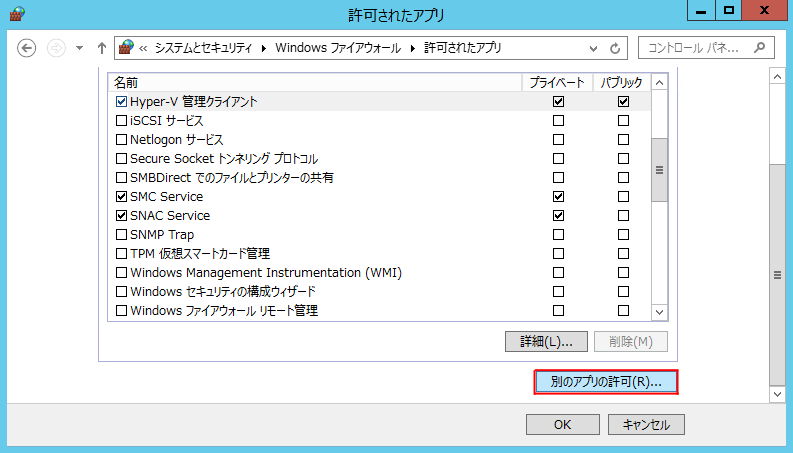This screenshot has height=453, width=793.
Task: Check TPM 仮想スマートカード管理 checkbox
Action: (121, 253)
